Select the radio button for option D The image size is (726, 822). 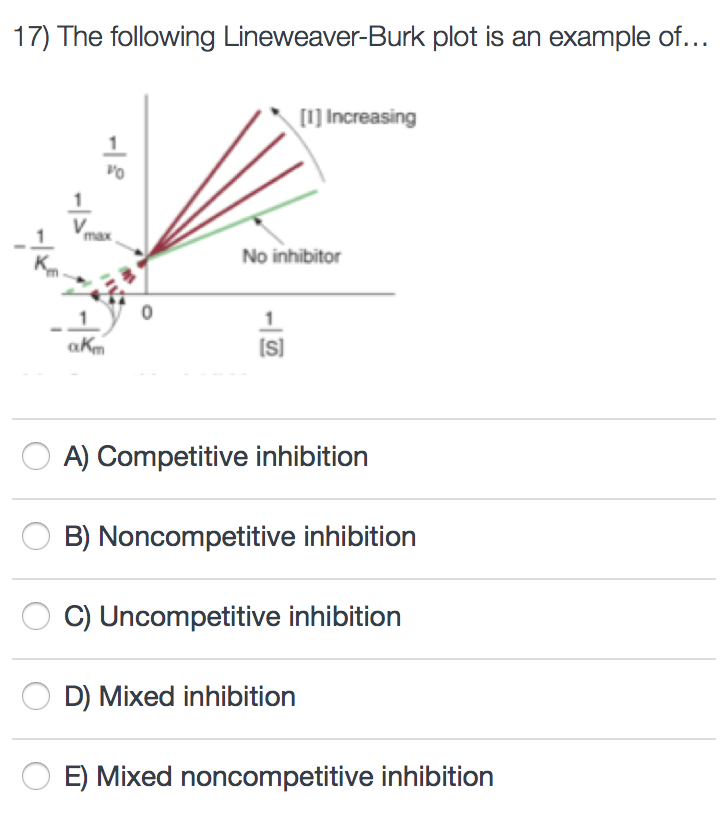36,696
